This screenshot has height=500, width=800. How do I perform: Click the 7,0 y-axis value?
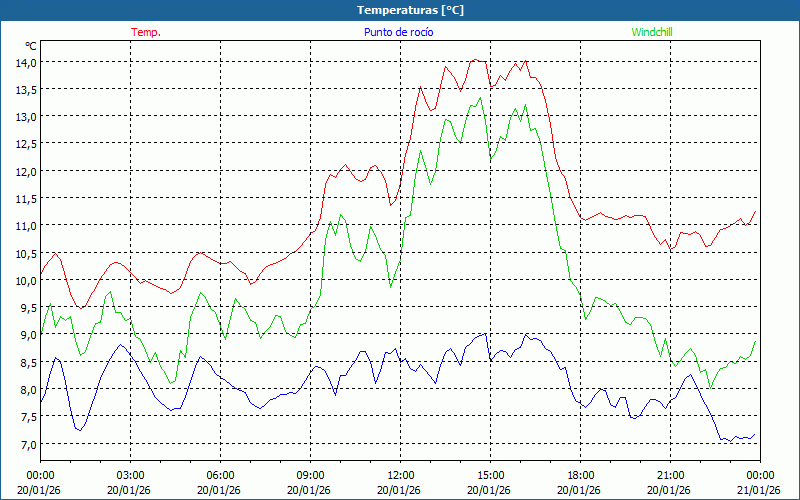point(25,444)
